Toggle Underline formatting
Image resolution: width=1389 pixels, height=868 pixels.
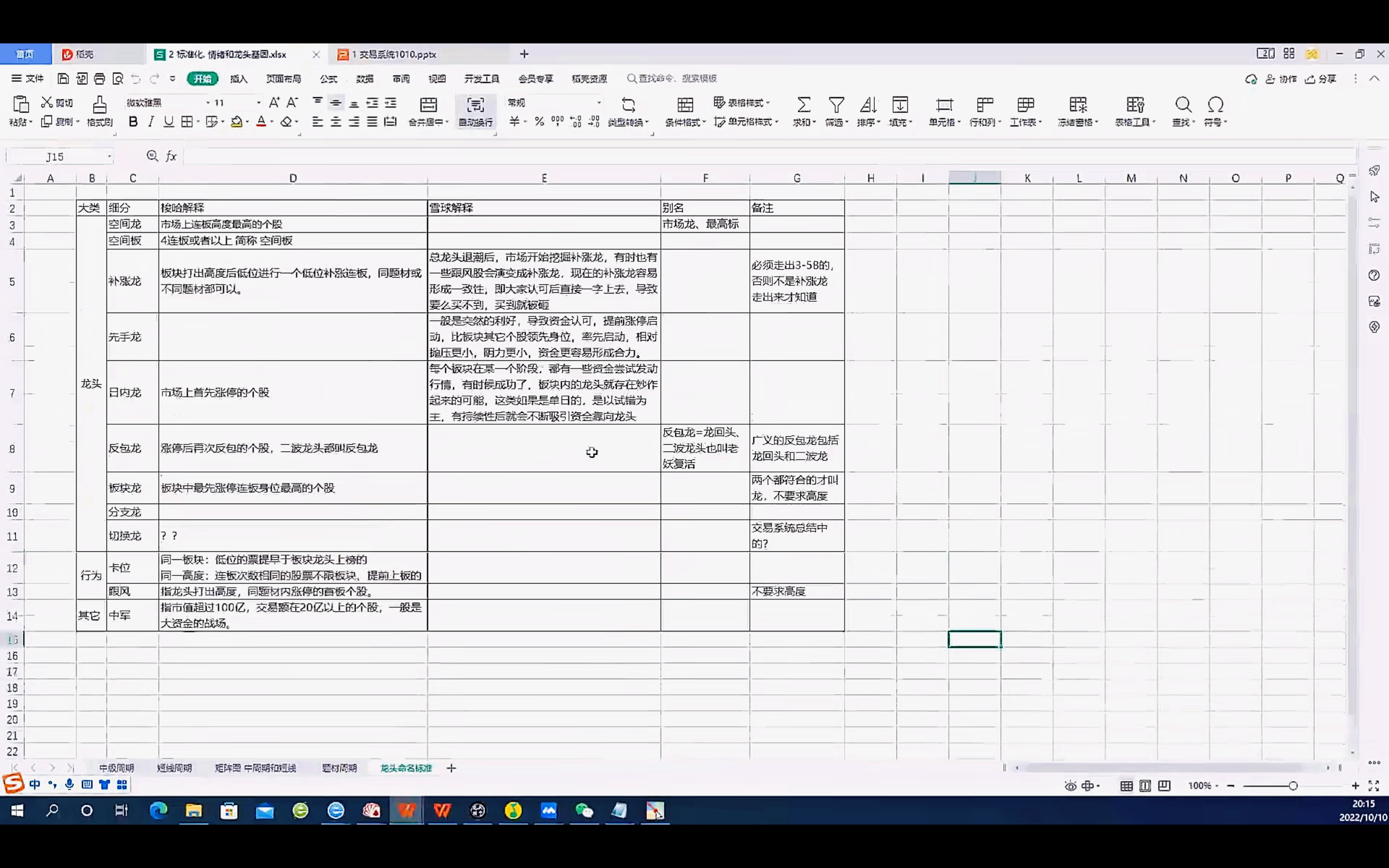click(169, 122)
